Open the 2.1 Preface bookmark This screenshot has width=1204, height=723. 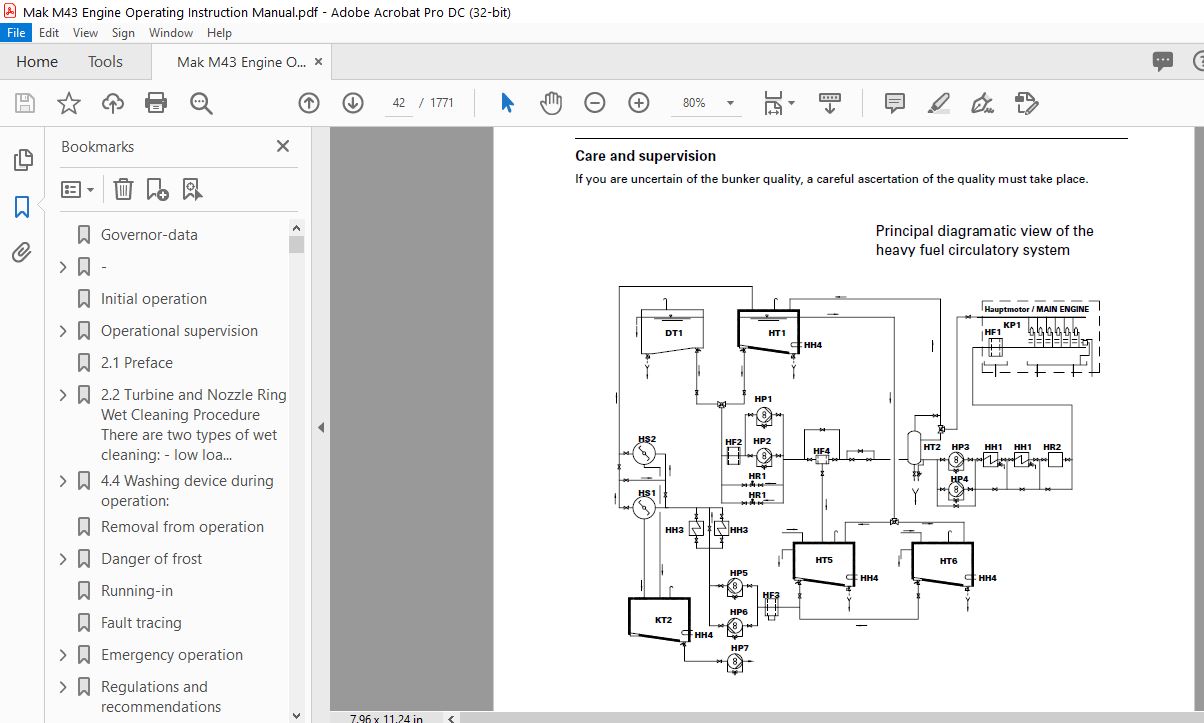pyautogui.click(x=137, y=363)
